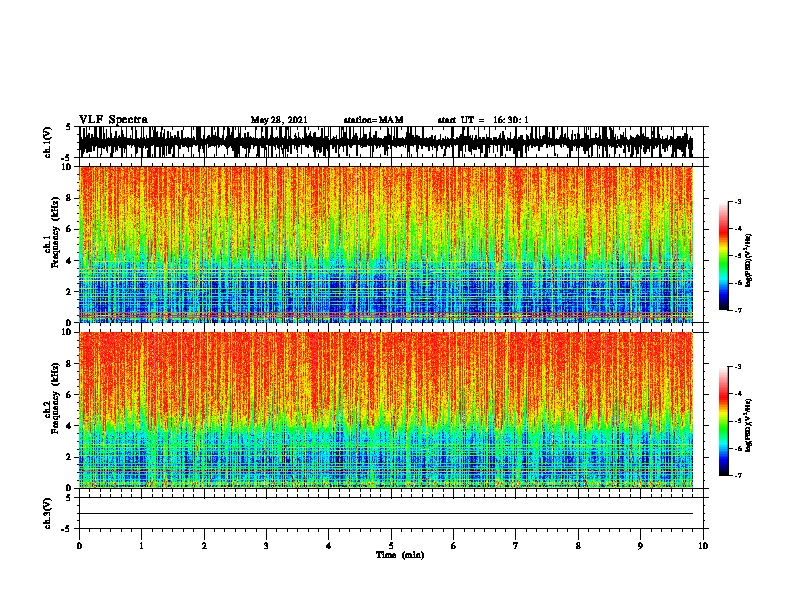This screenshot has width=792, height=612.
Task: Click time axis tick label 8
Action: (578, 546)
